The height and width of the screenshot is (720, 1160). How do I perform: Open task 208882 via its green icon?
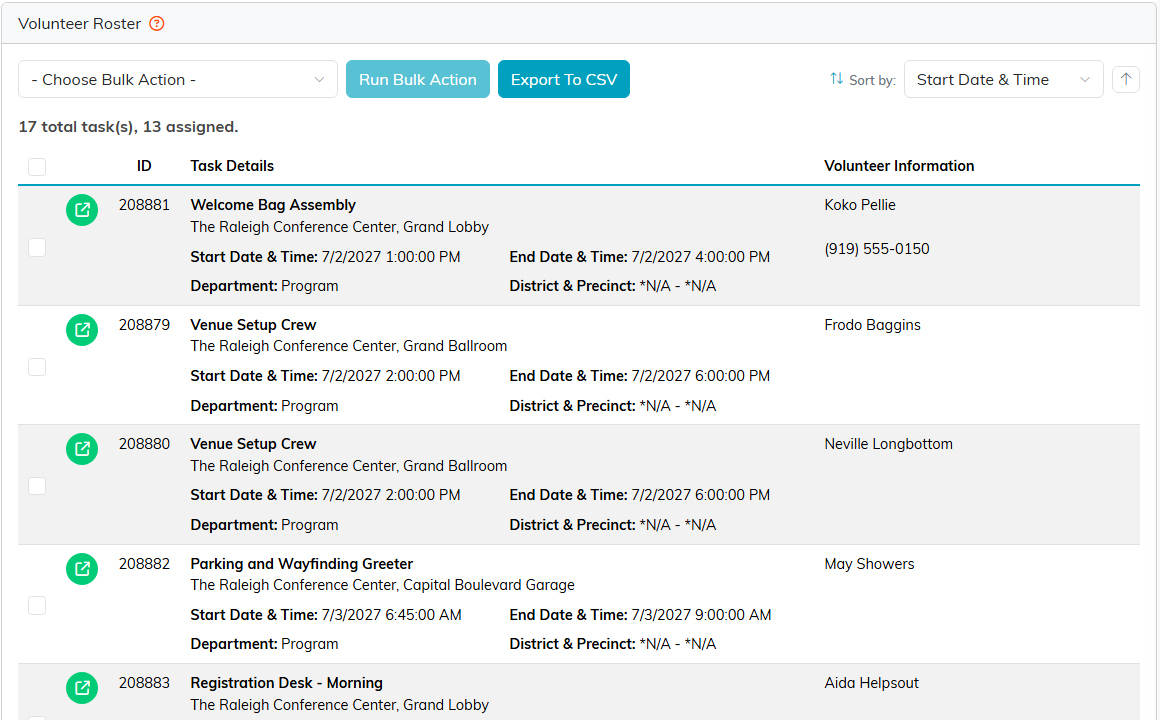[82, 569]
